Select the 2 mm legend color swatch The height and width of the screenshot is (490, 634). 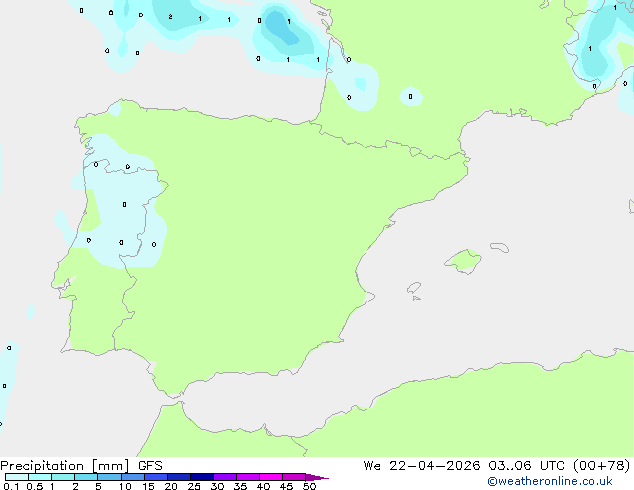(x=86, y=477)
